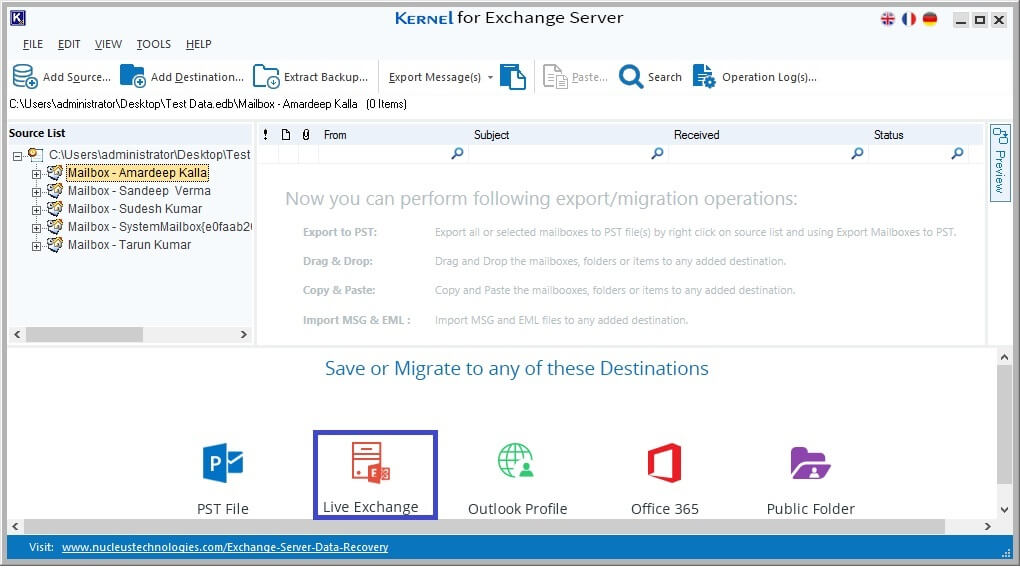Click the Add Source toolbar icon
Viewport: 1020px width, 568px height.
pyautogui.click(x=25, y=77)
